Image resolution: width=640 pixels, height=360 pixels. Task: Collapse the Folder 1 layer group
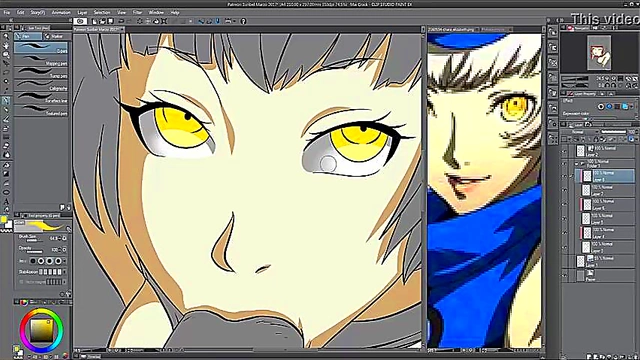click(577, 164)
